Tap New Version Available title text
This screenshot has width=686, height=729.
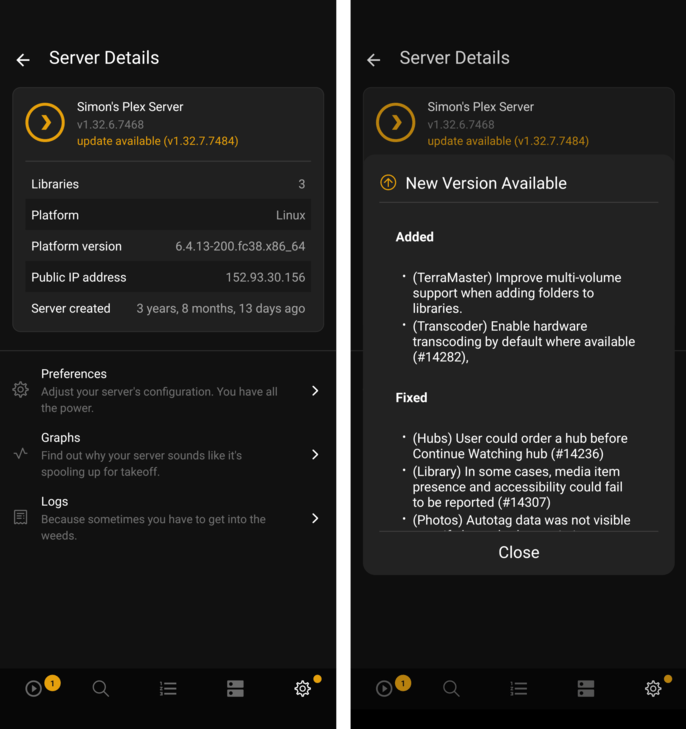pyautogui.click(x=486, y=184)
